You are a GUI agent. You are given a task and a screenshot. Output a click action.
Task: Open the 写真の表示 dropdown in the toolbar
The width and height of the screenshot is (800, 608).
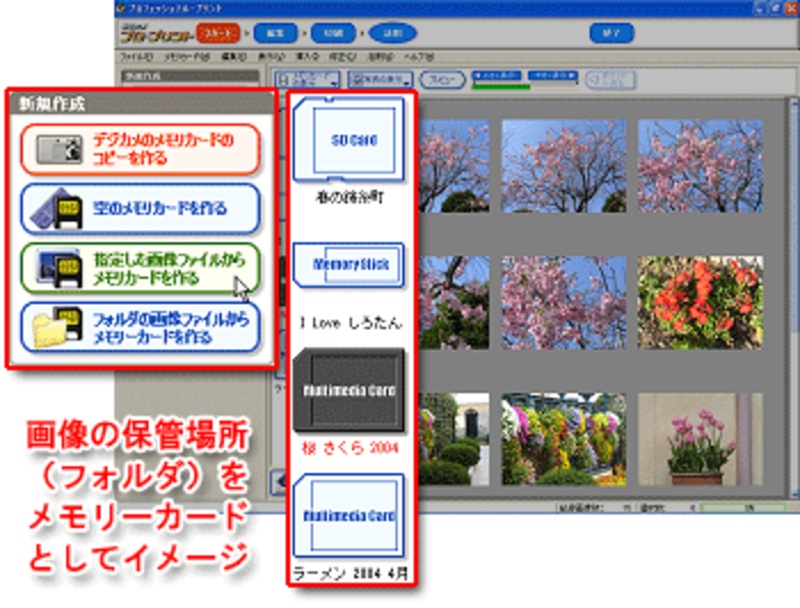380,79
